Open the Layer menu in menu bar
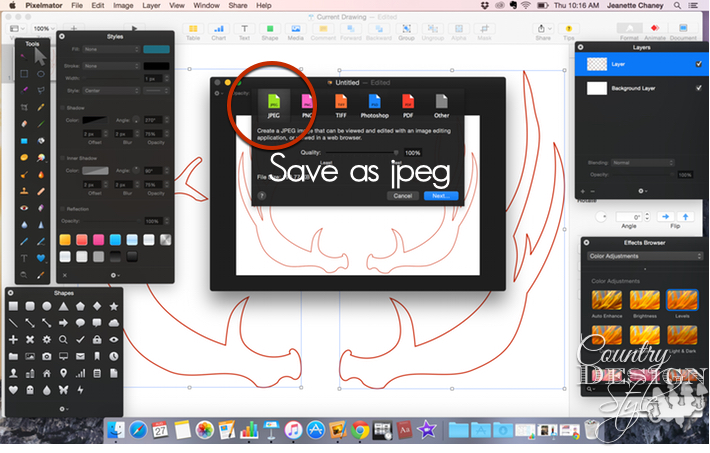This screenshot has width=710, height=453. [152, 5]
